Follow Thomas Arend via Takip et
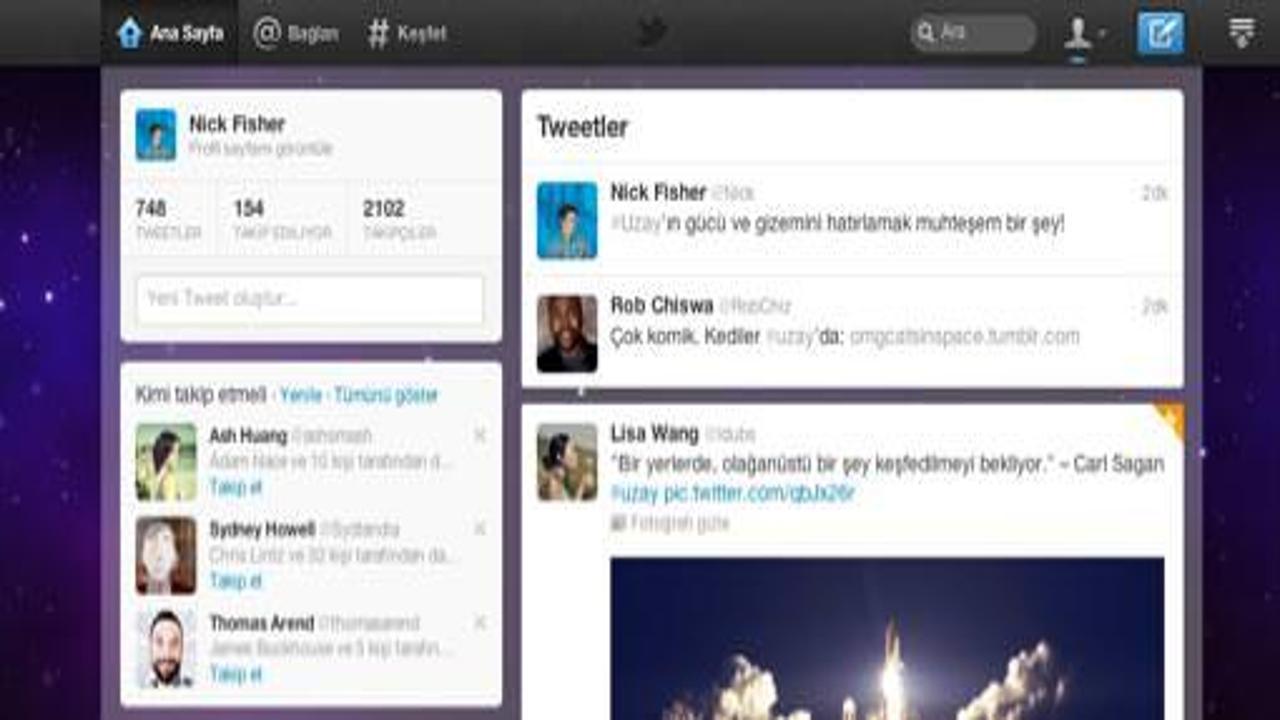1280x720 pixels. point(235,674)
